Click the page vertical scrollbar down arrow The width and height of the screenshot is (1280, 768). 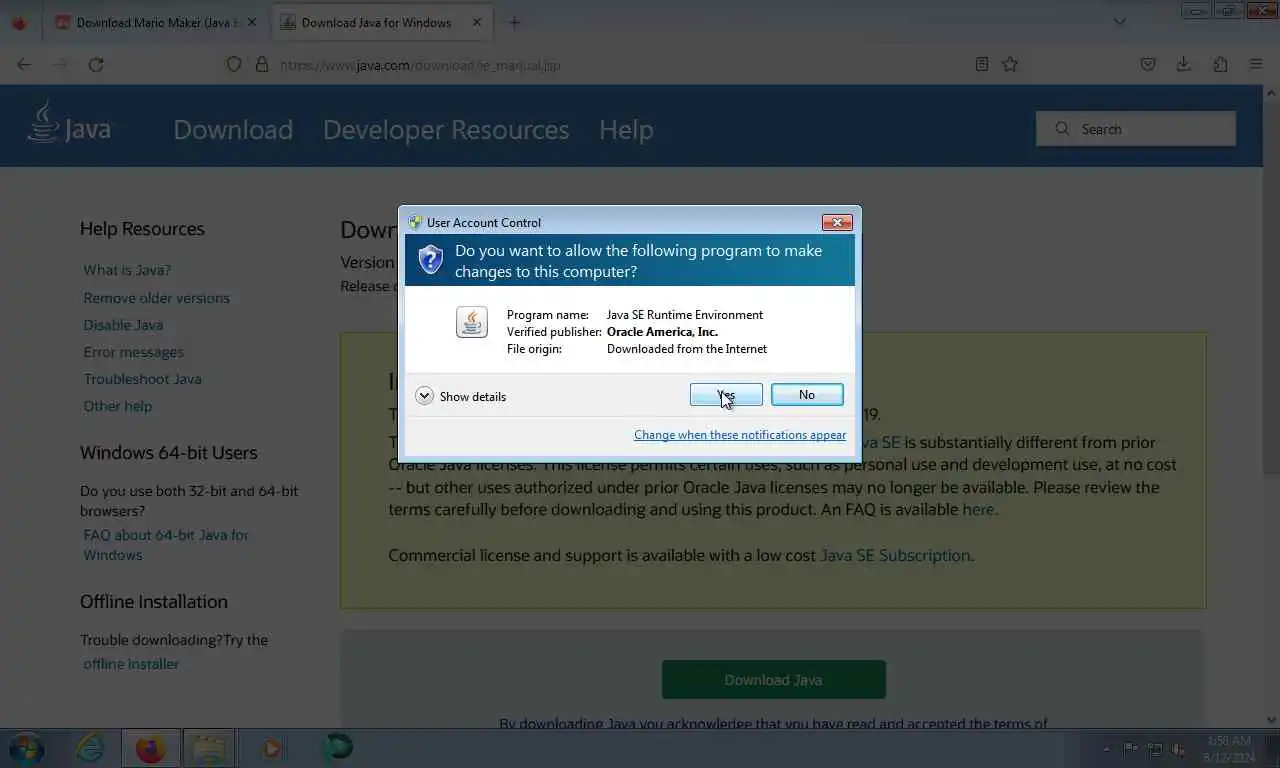(1272, 720)
